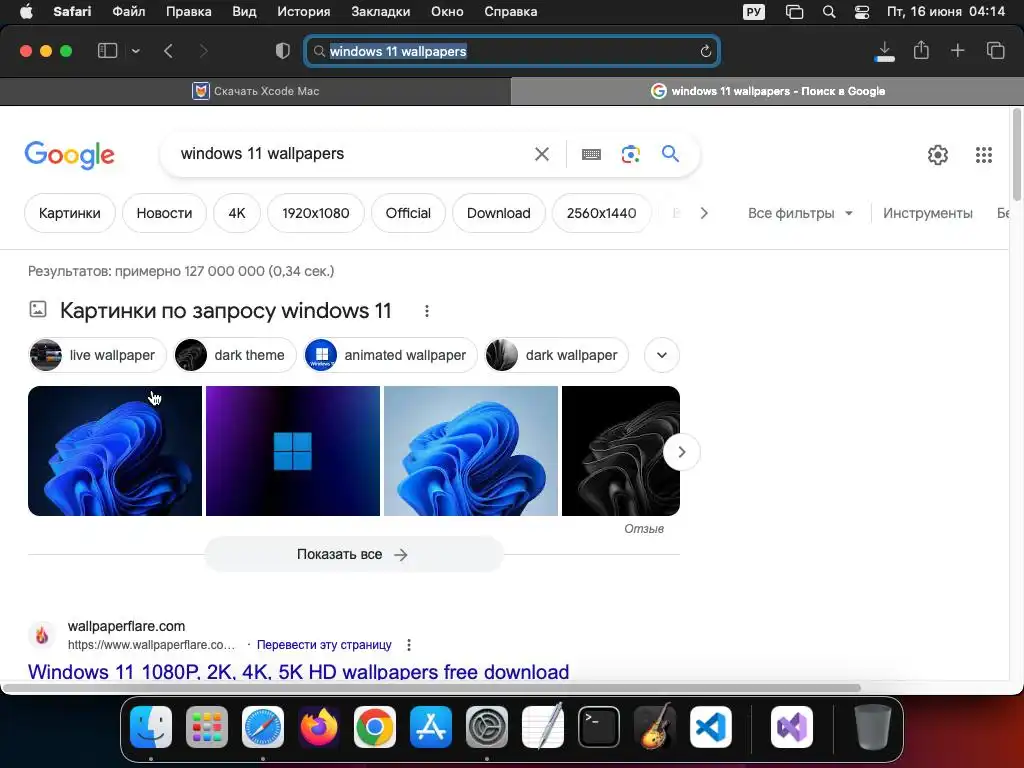Advance the image carousel with the arrow
Screen dimensions: 1024x768
(681, 452)
